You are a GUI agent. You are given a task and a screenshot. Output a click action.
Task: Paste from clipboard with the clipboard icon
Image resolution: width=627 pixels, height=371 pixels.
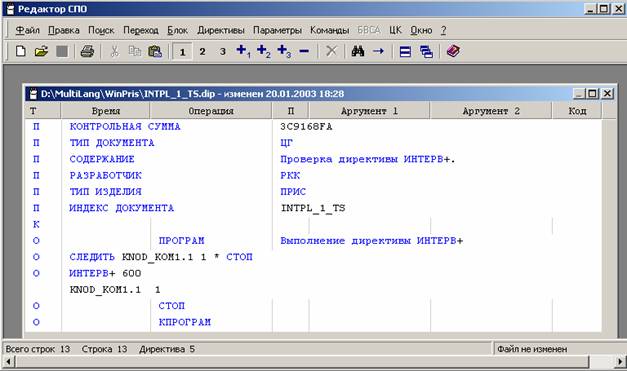(x=155, y=51)
